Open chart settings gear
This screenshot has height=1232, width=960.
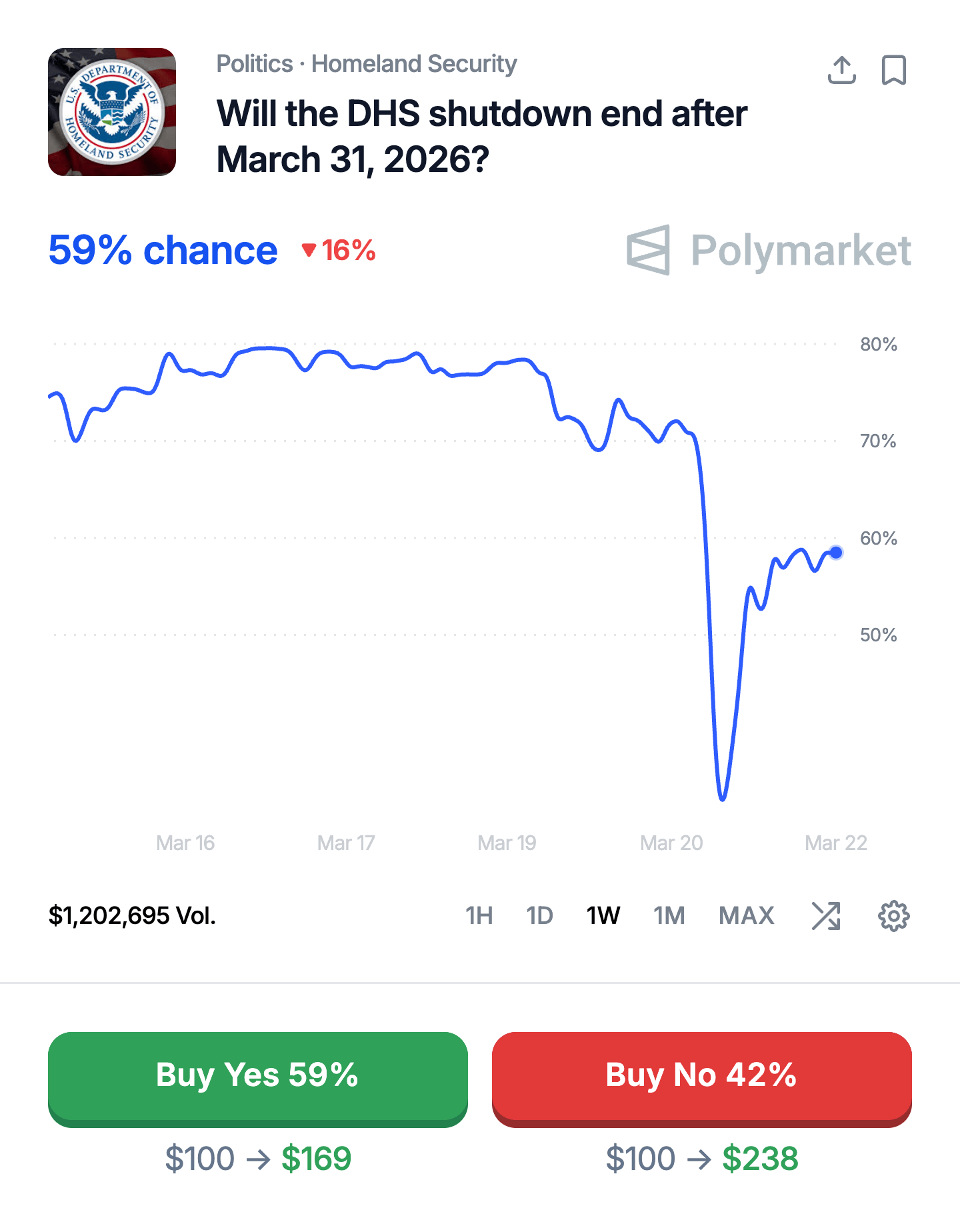click(893, 916)
